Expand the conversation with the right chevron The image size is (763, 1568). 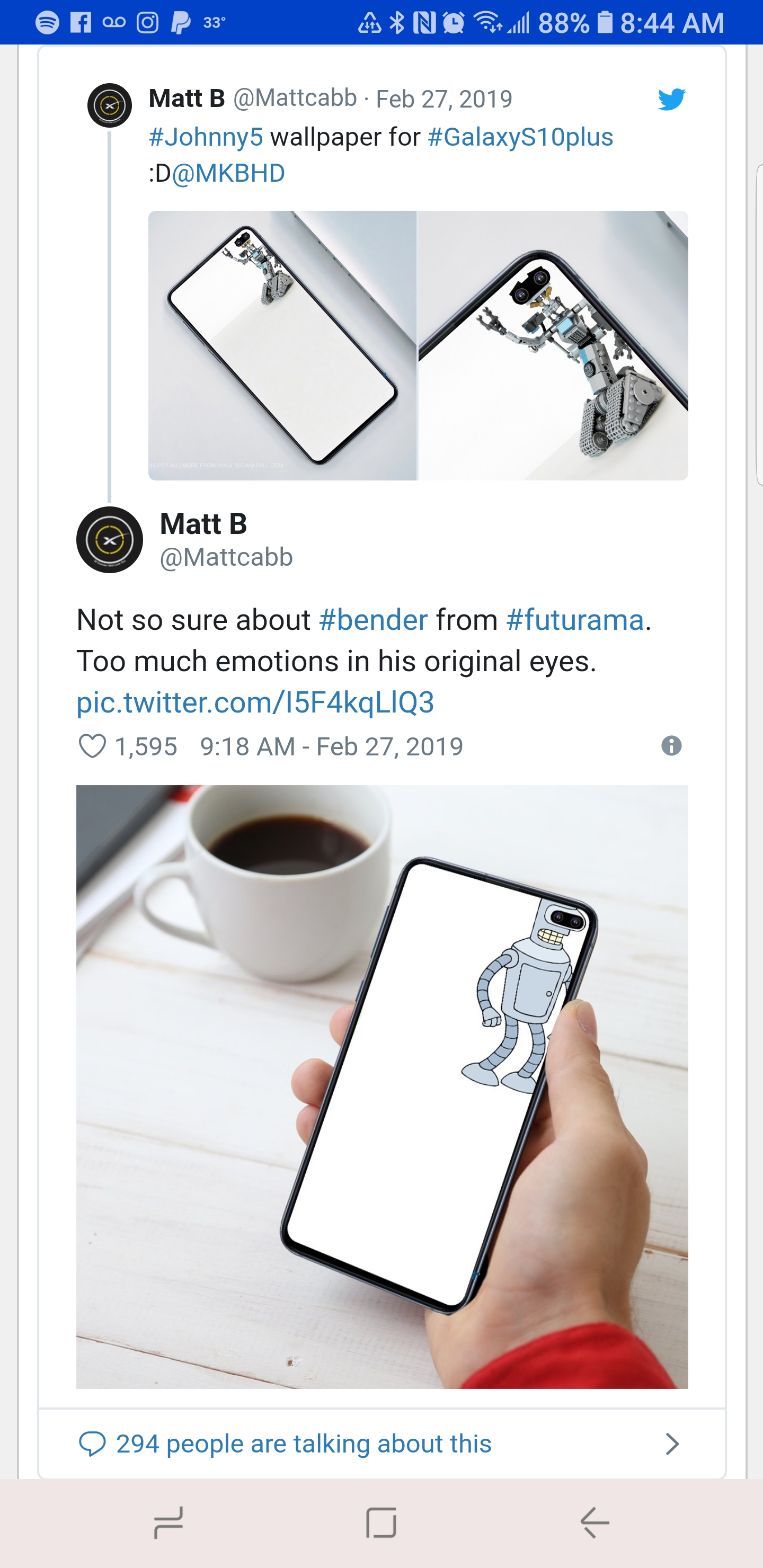[672, 1443]
